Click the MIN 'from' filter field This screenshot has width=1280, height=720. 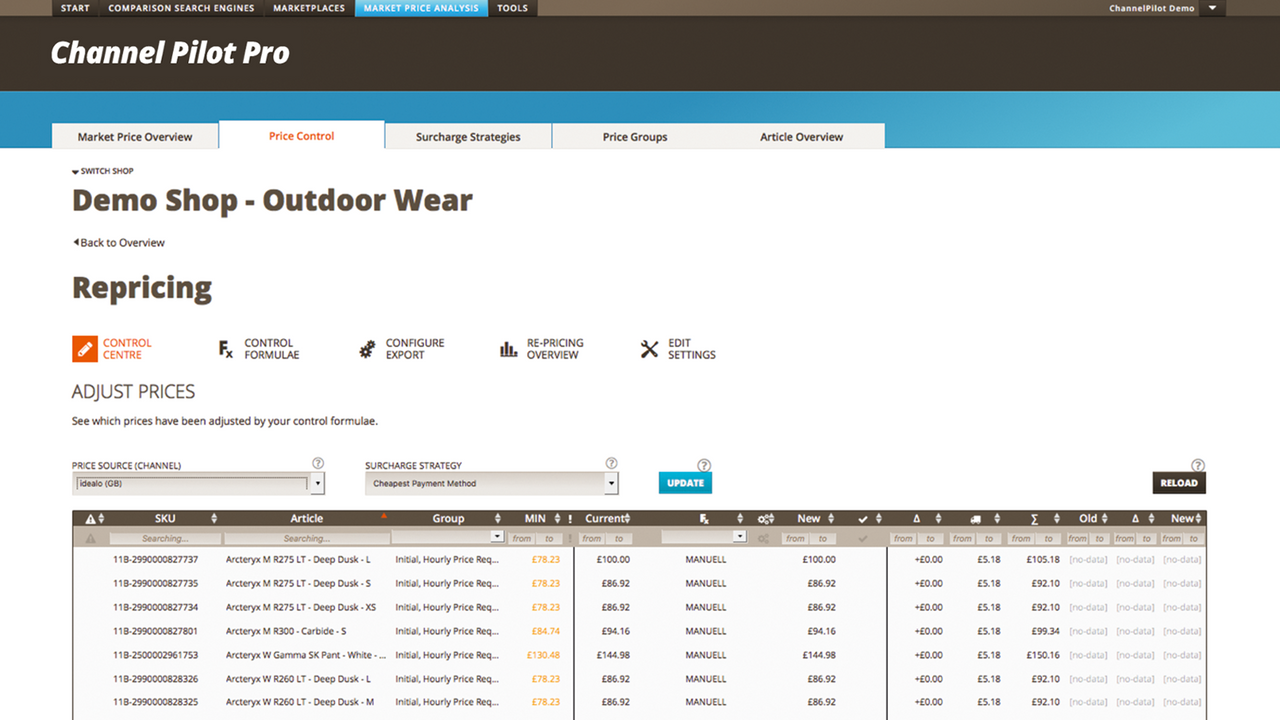522,538
